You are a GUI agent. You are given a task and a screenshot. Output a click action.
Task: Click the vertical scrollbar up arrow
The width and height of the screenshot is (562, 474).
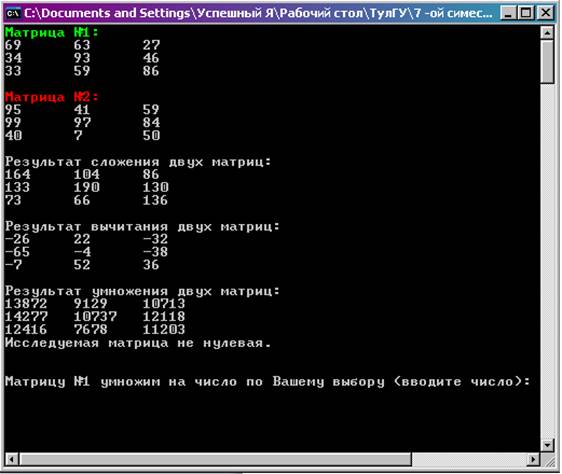[x=547, y=33]
